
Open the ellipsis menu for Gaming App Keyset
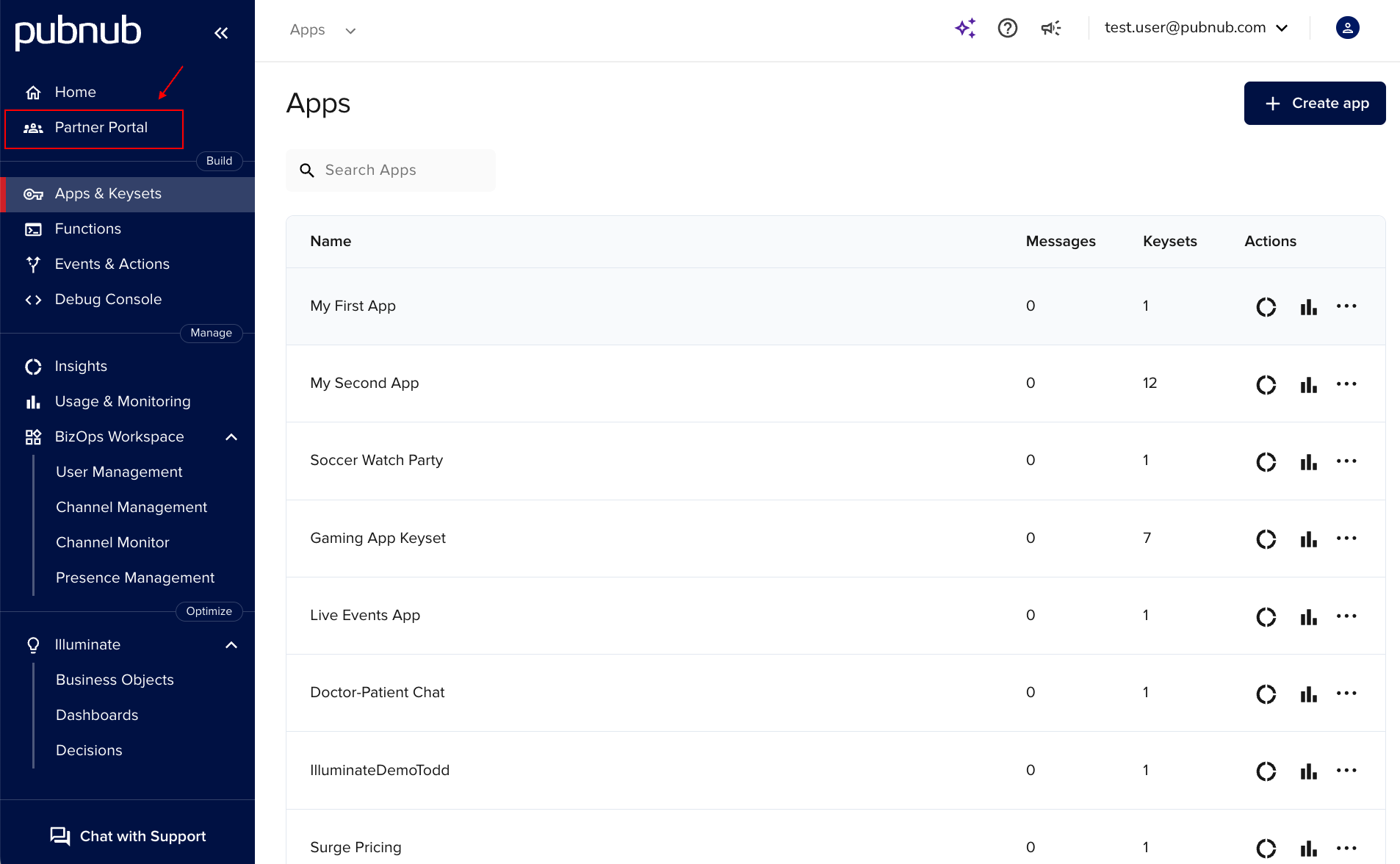[x=1347, y=539]
